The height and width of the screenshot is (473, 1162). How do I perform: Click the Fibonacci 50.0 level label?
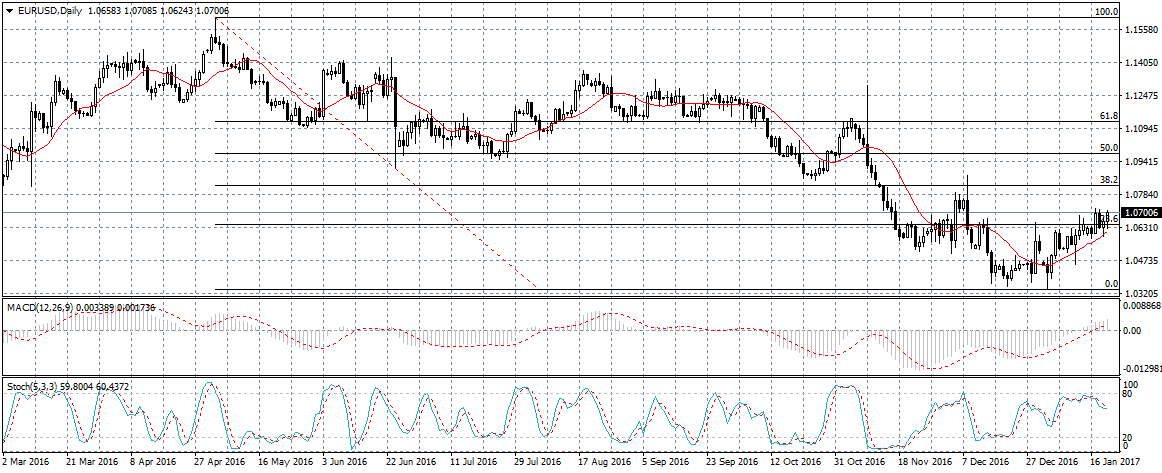(x=1107, y=148)
